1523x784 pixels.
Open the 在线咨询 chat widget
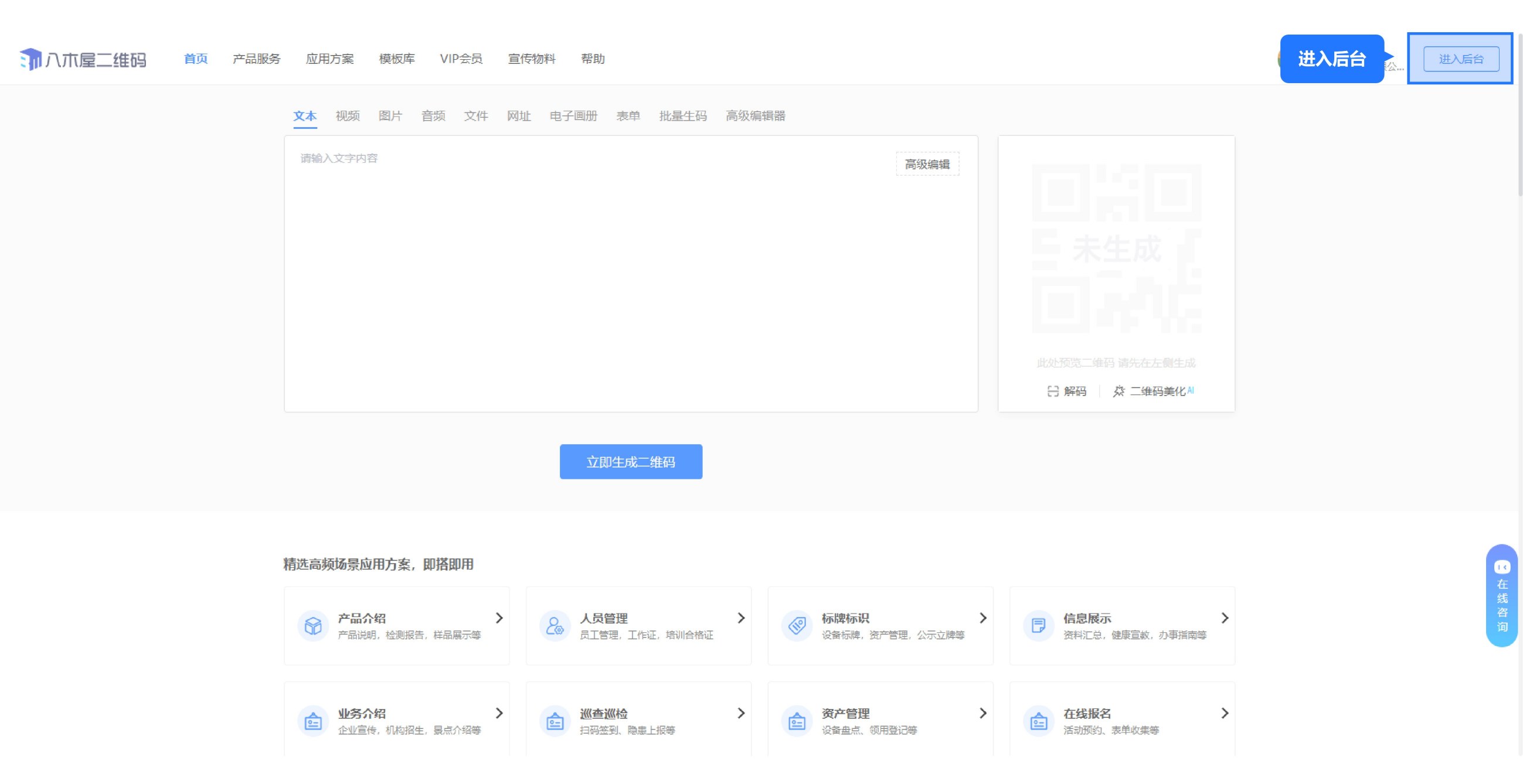(x=1502, y=595)
